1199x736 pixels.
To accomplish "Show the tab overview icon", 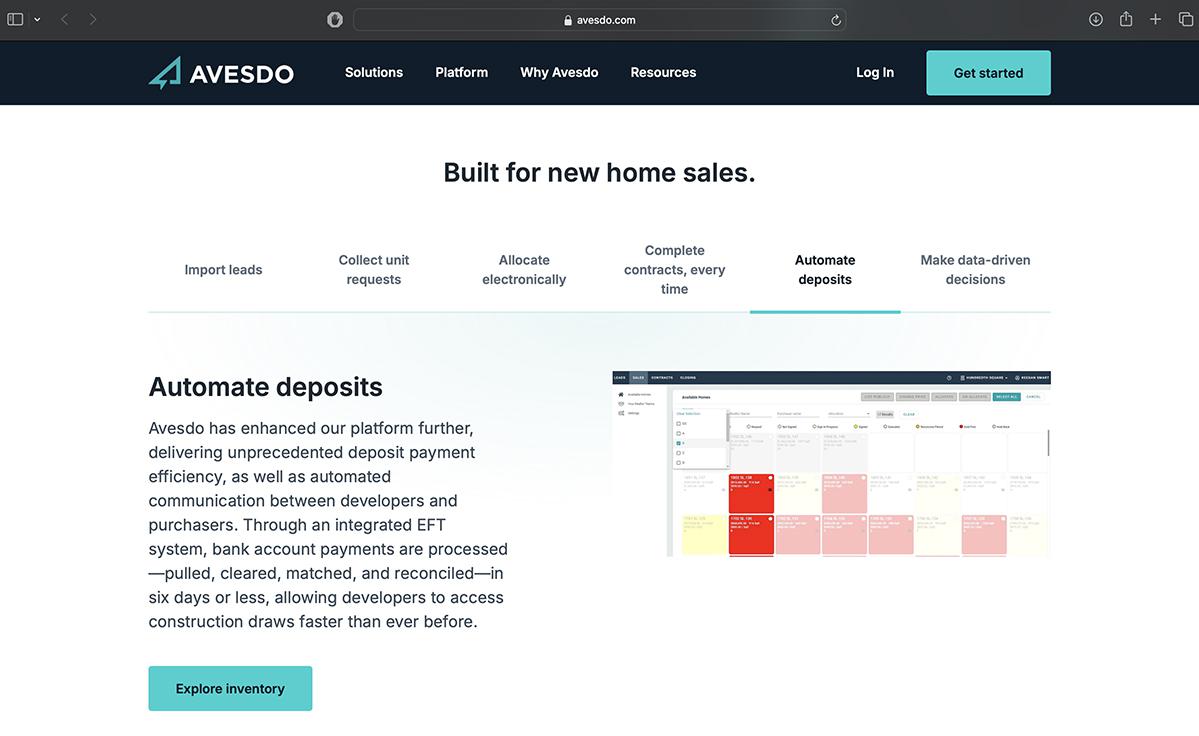I will coord(1185,19).
